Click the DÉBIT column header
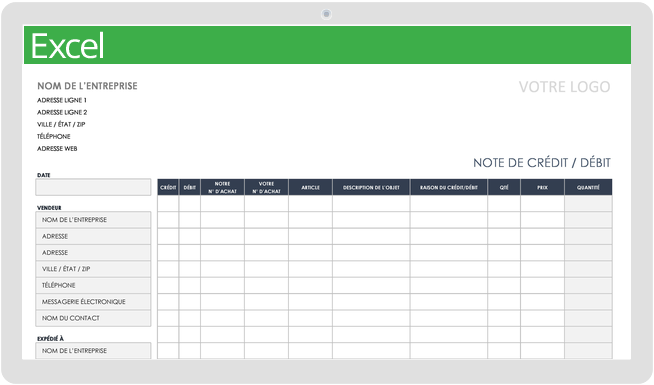The height and width of the screenshot is (385, 654). (x=190, y=187)
